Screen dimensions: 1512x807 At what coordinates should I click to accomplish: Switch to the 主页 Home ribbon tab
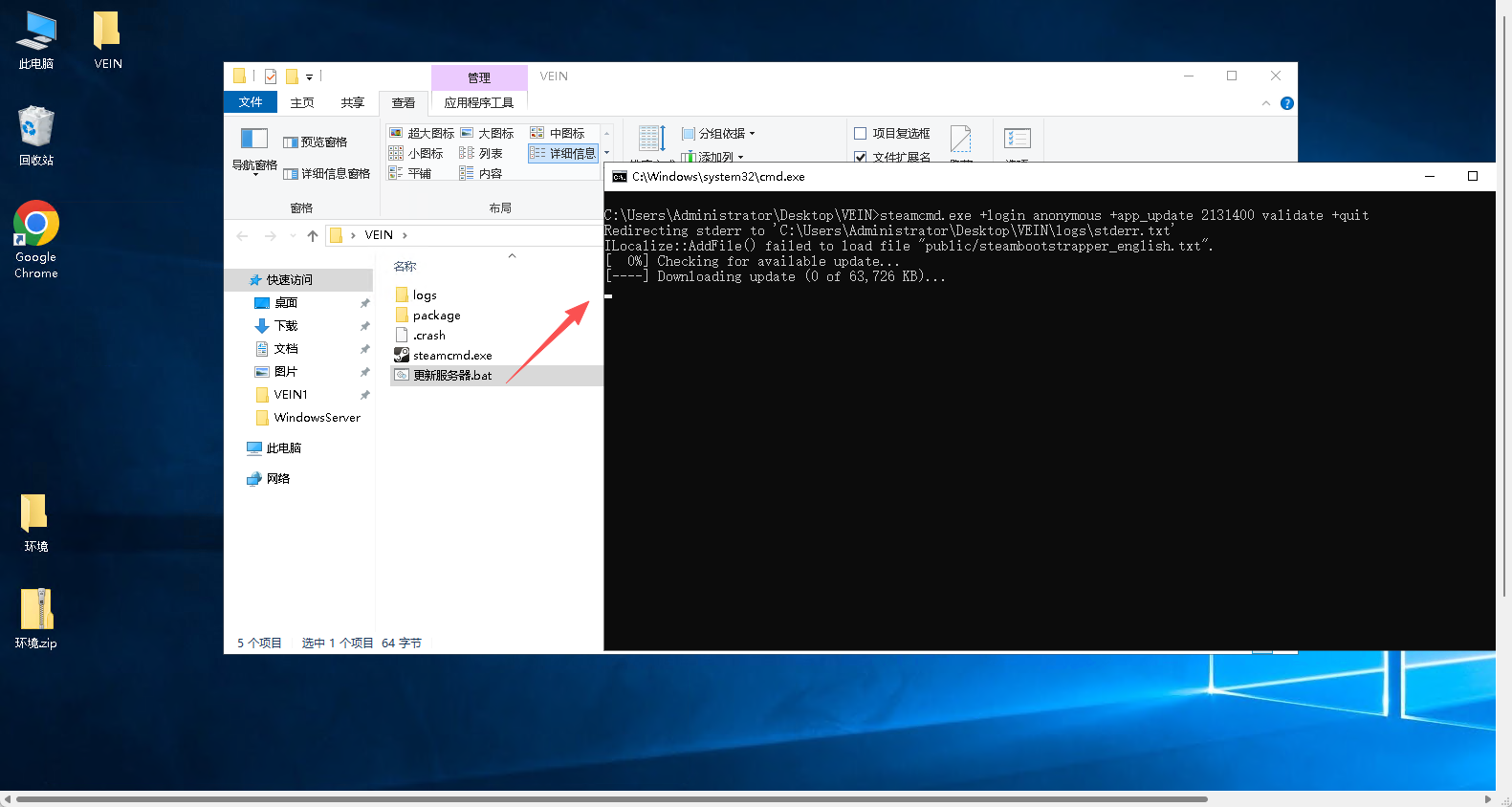tap(302, 103)
